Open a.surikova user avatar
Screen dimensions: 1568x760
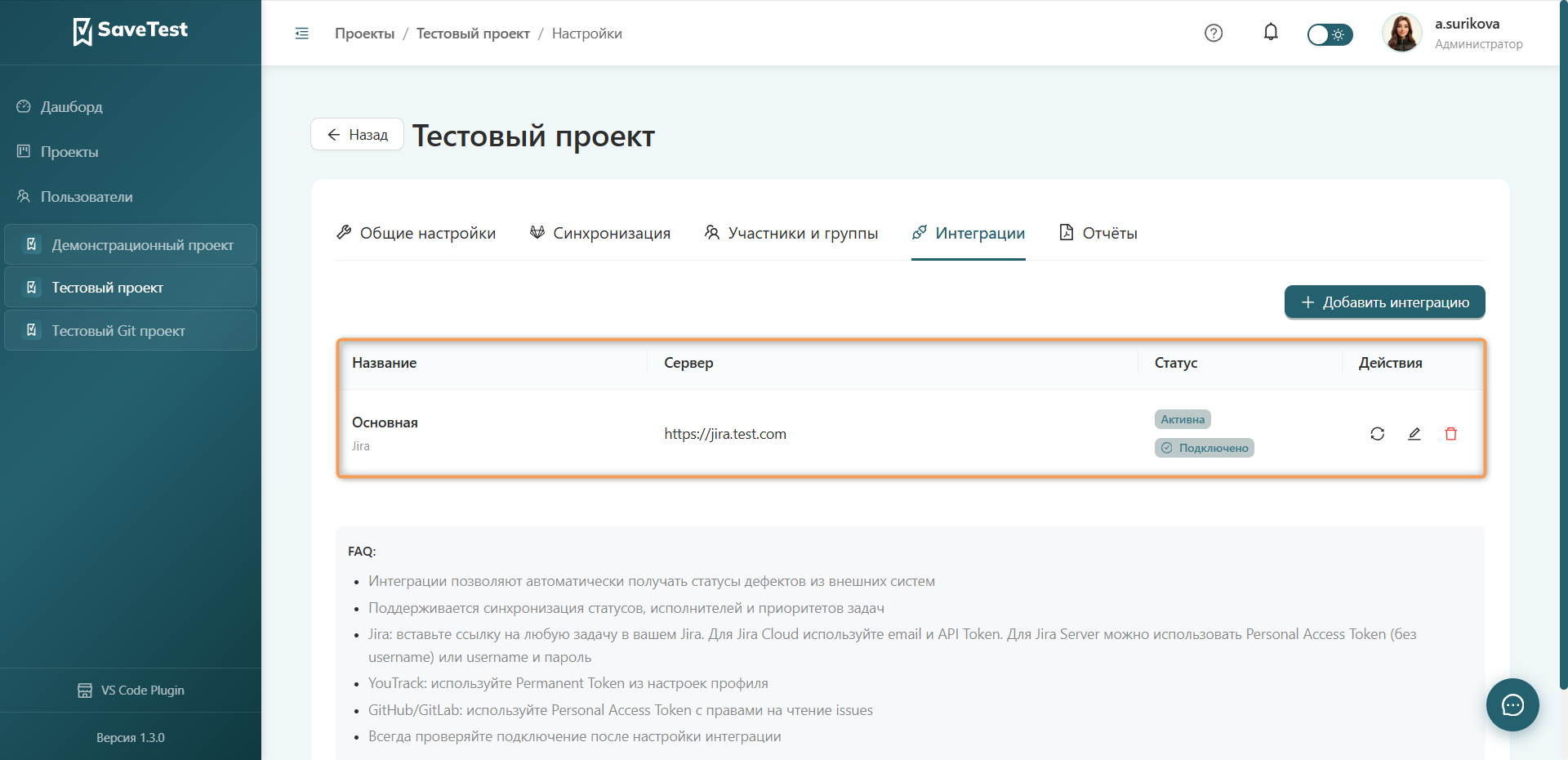(x=1401, y=34)
